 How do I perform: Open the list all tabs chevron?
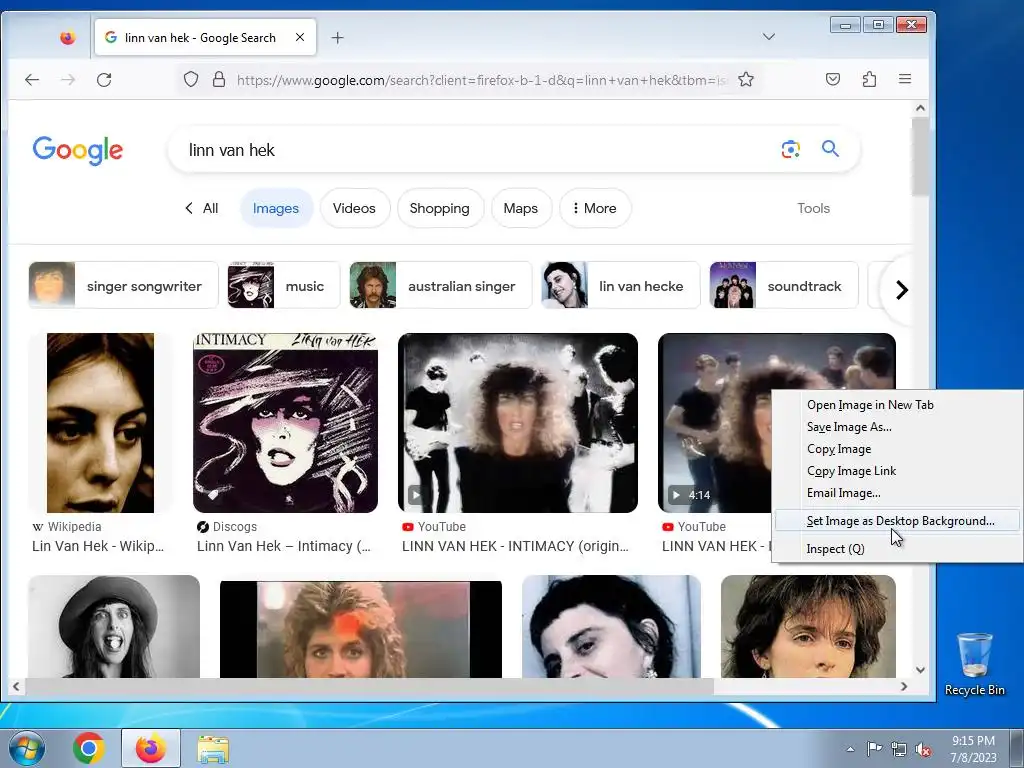click(x=769, y=37)
